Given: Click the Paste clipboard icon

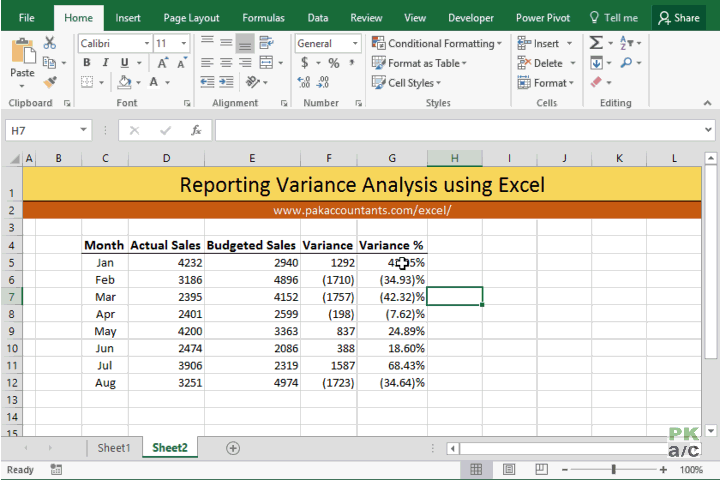Looking at the screenshot, I should coord(22,53).
